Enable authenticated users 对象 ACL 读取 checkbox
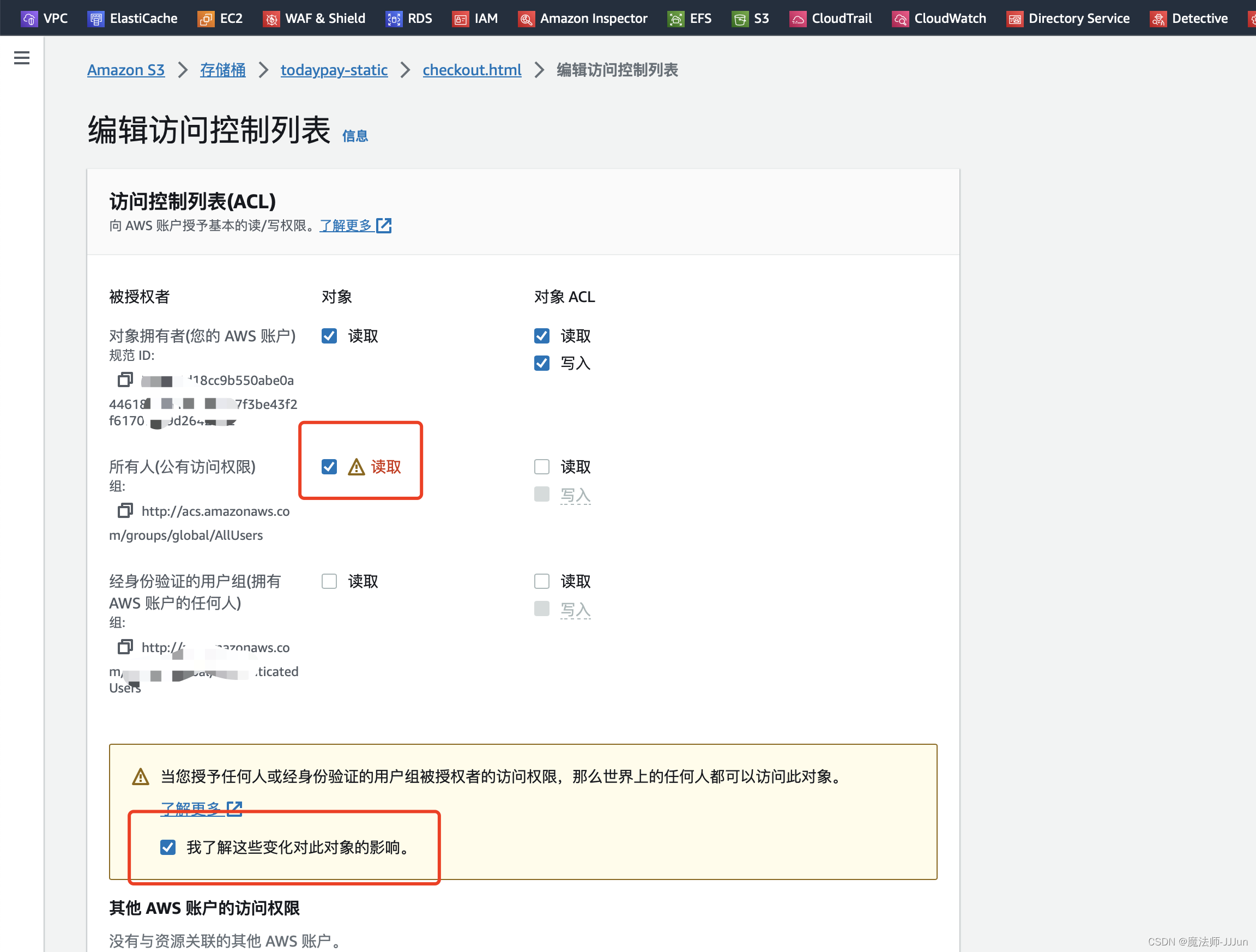The height and width of the screenshot is (952, 1256). (x=542, y=581)
